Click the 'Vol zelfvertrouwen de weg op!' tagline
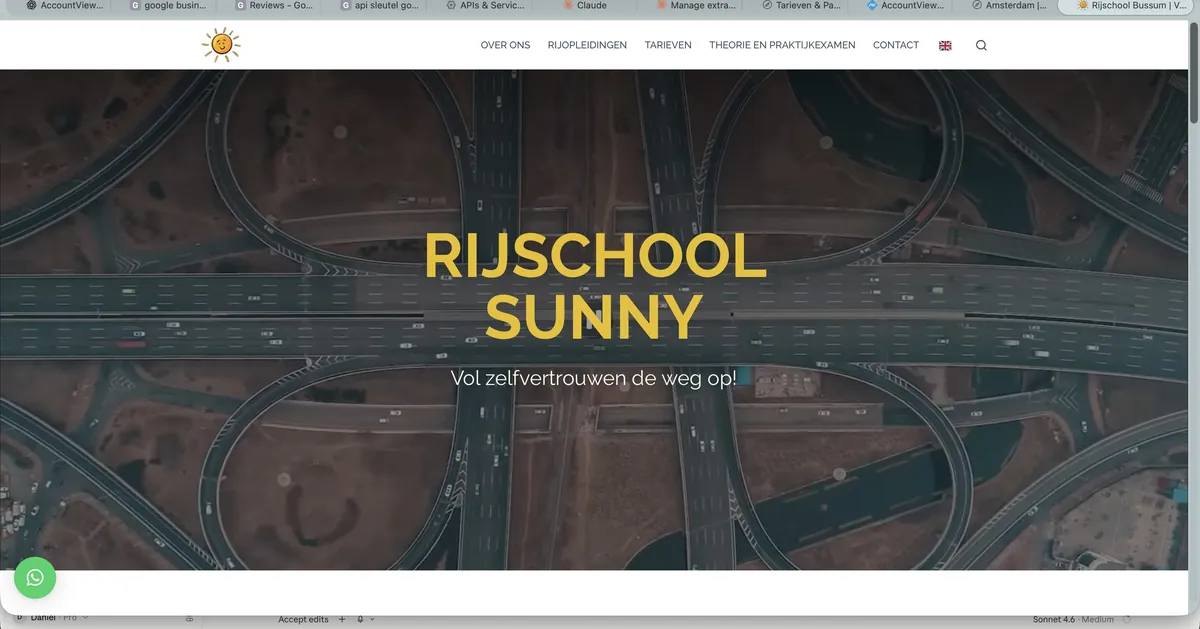The width and height of the screenshot is (1200, 629). (593, 378)
